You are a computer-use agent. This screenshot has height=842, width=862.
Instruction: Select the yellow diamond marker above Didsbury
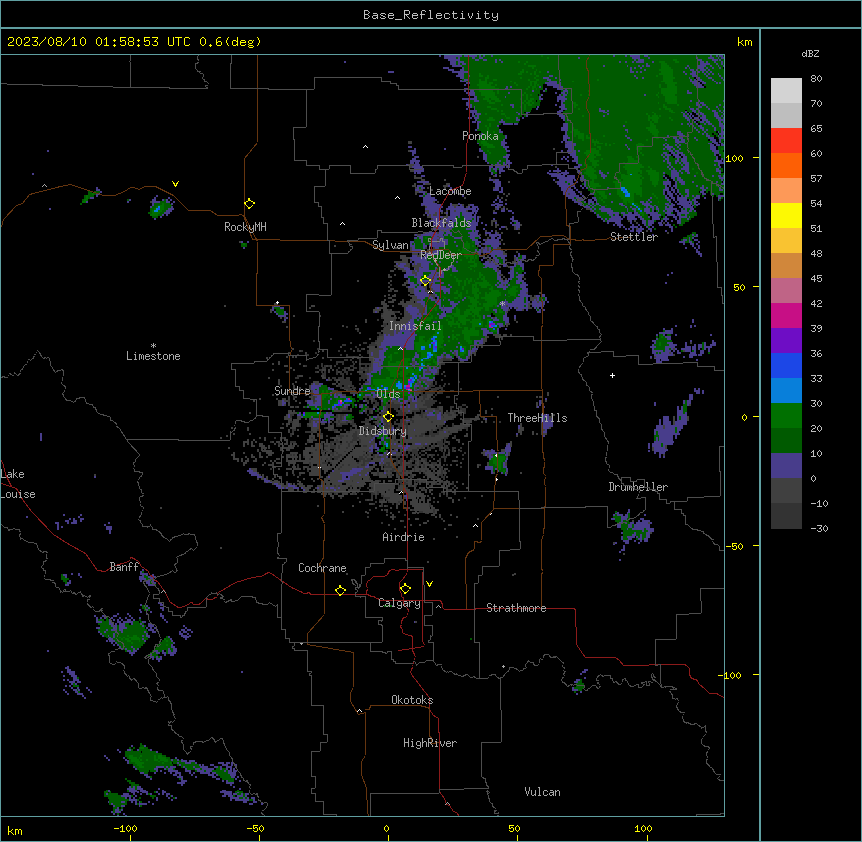[388, 417]
